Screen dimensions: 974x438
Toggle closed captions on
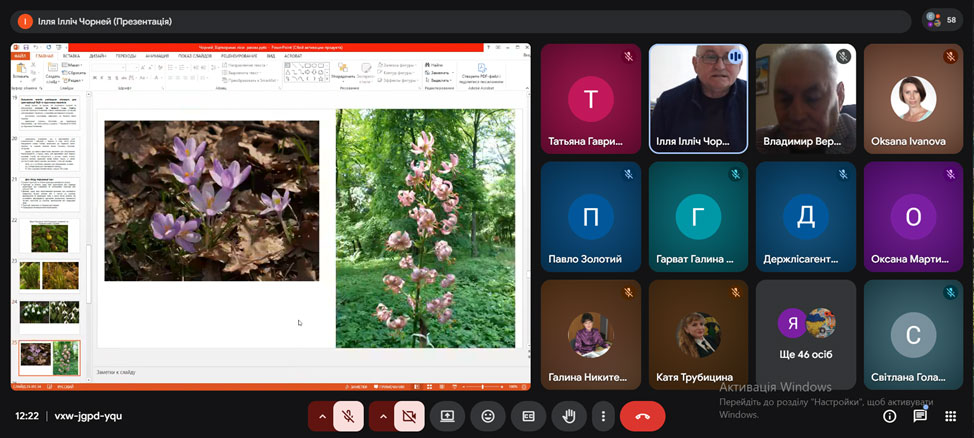click(x=528, y=415)
